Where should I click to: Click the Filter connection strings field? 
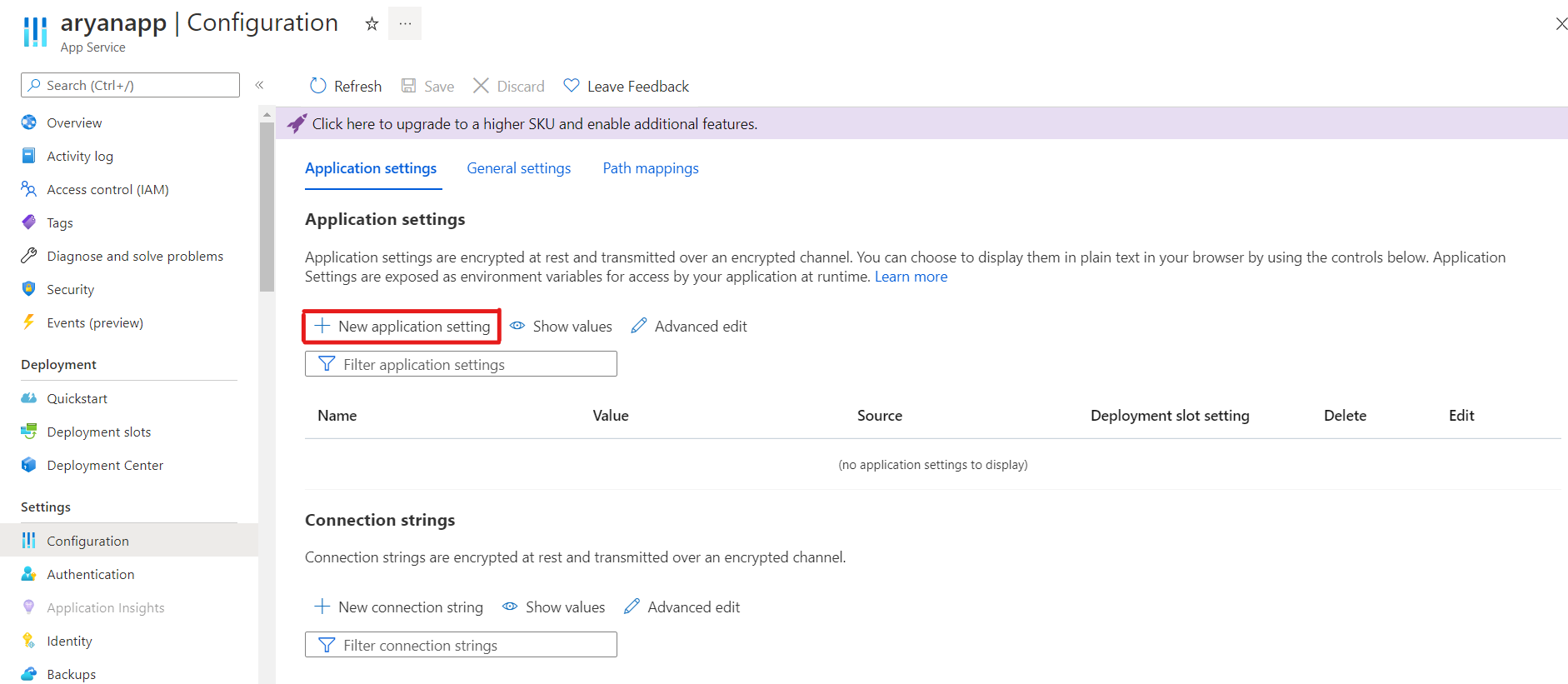click(461, 645)
